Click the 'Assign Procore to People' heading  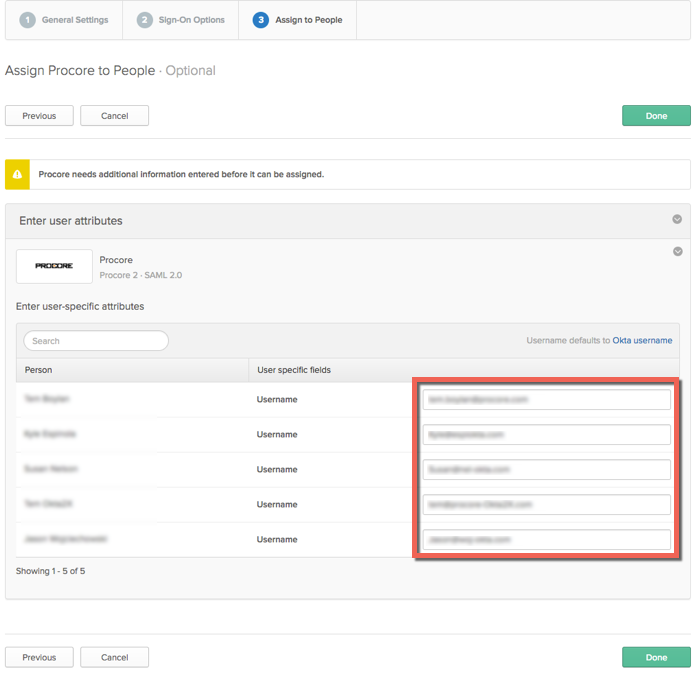coord(80,71)
